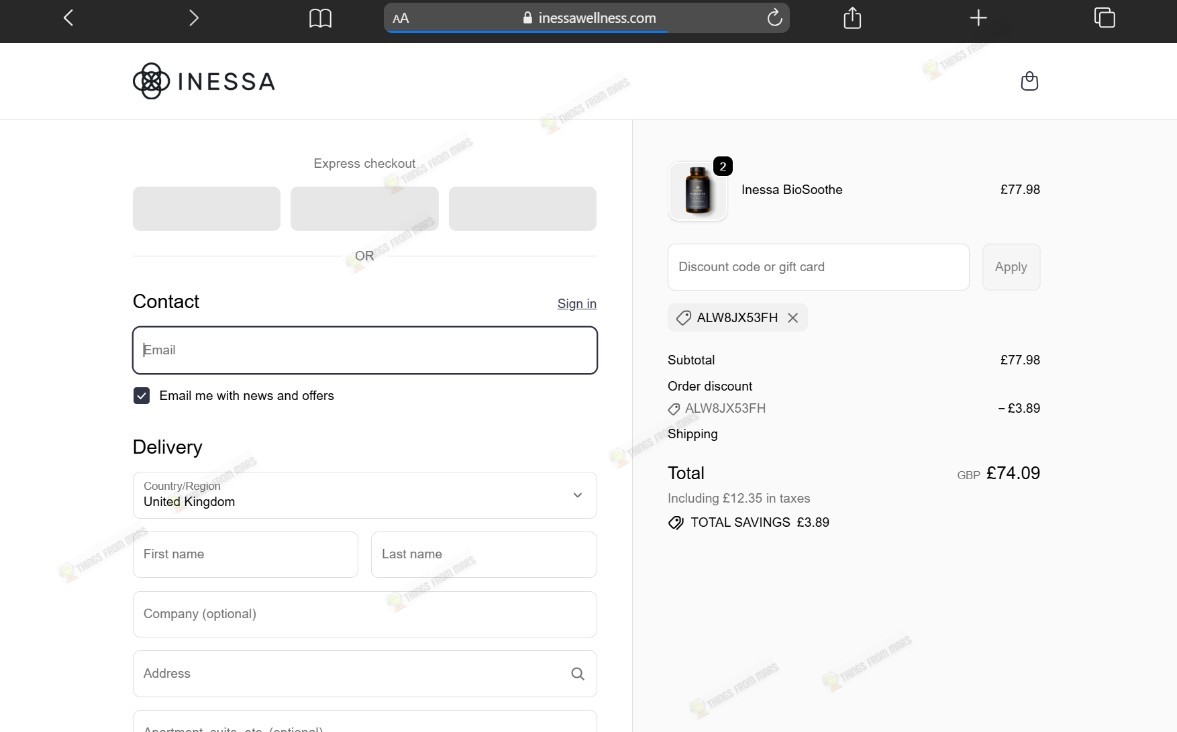Open a new tab with plus icon
Image resolution: width=1177 pixels, height=732 pixels.
978,17
